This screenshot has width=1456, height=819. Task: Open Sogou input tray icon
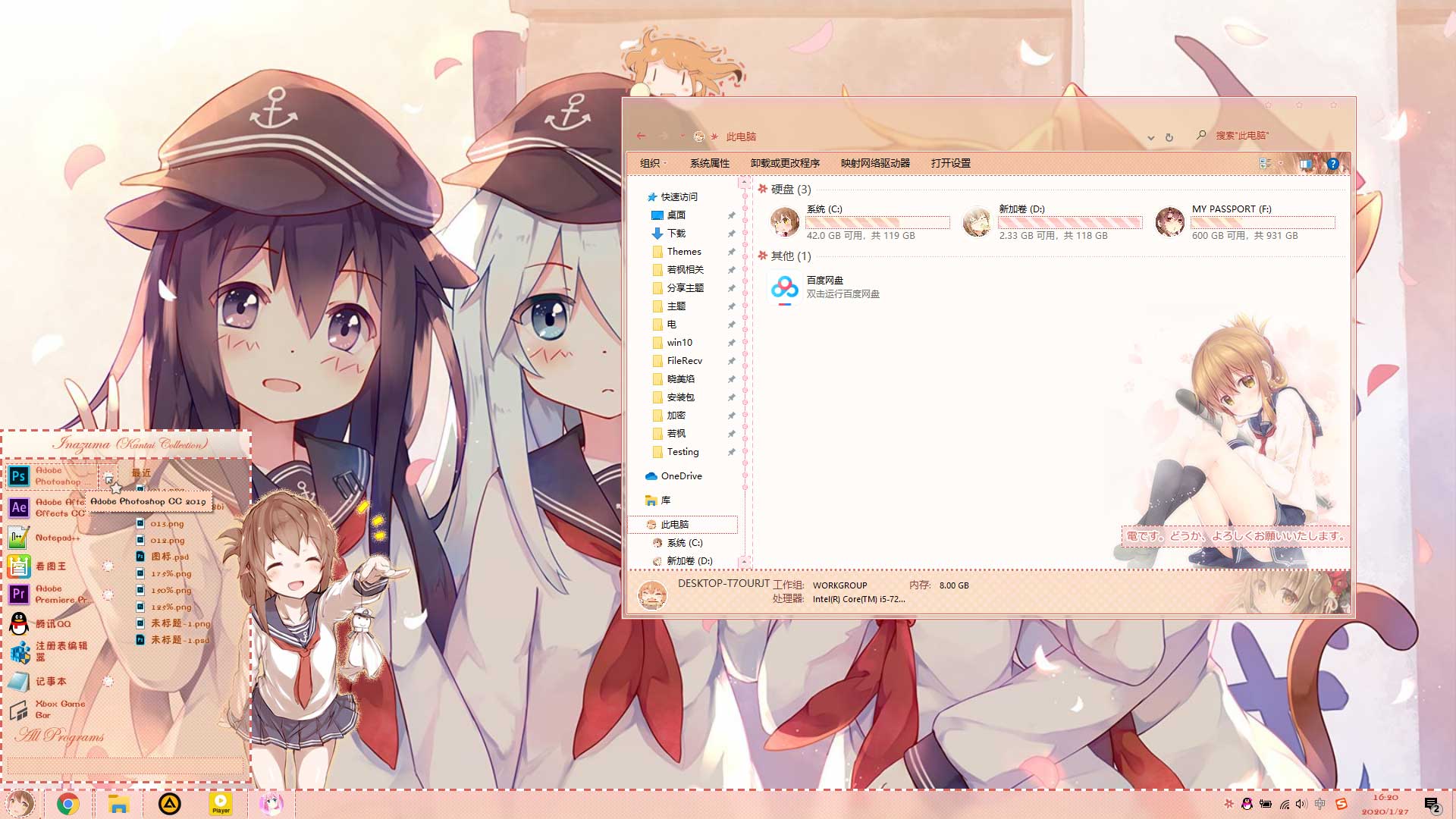point(1341,804)
